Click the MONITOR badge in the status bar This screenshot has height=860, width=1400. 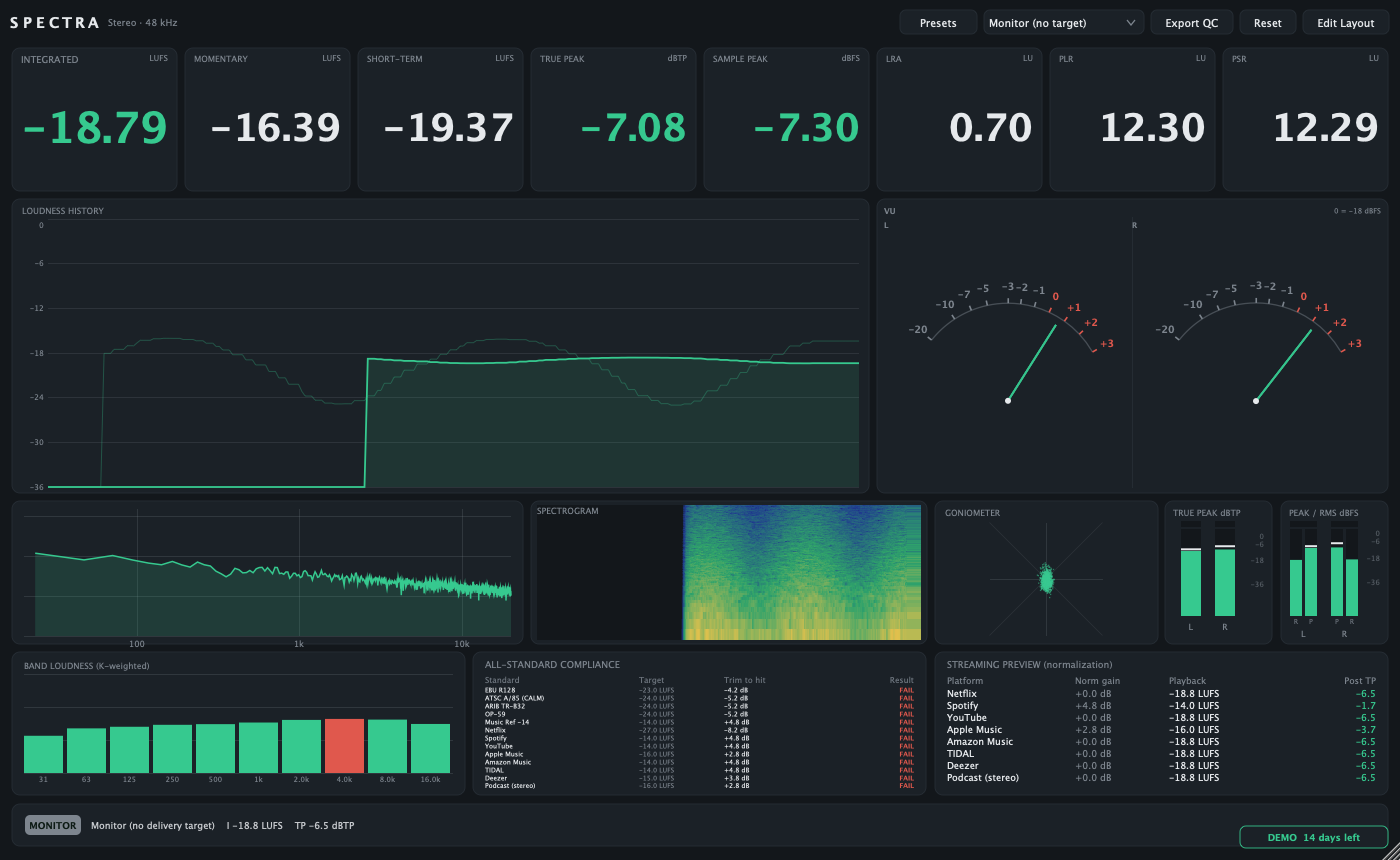pyautogui.click(x=53, y=826)
